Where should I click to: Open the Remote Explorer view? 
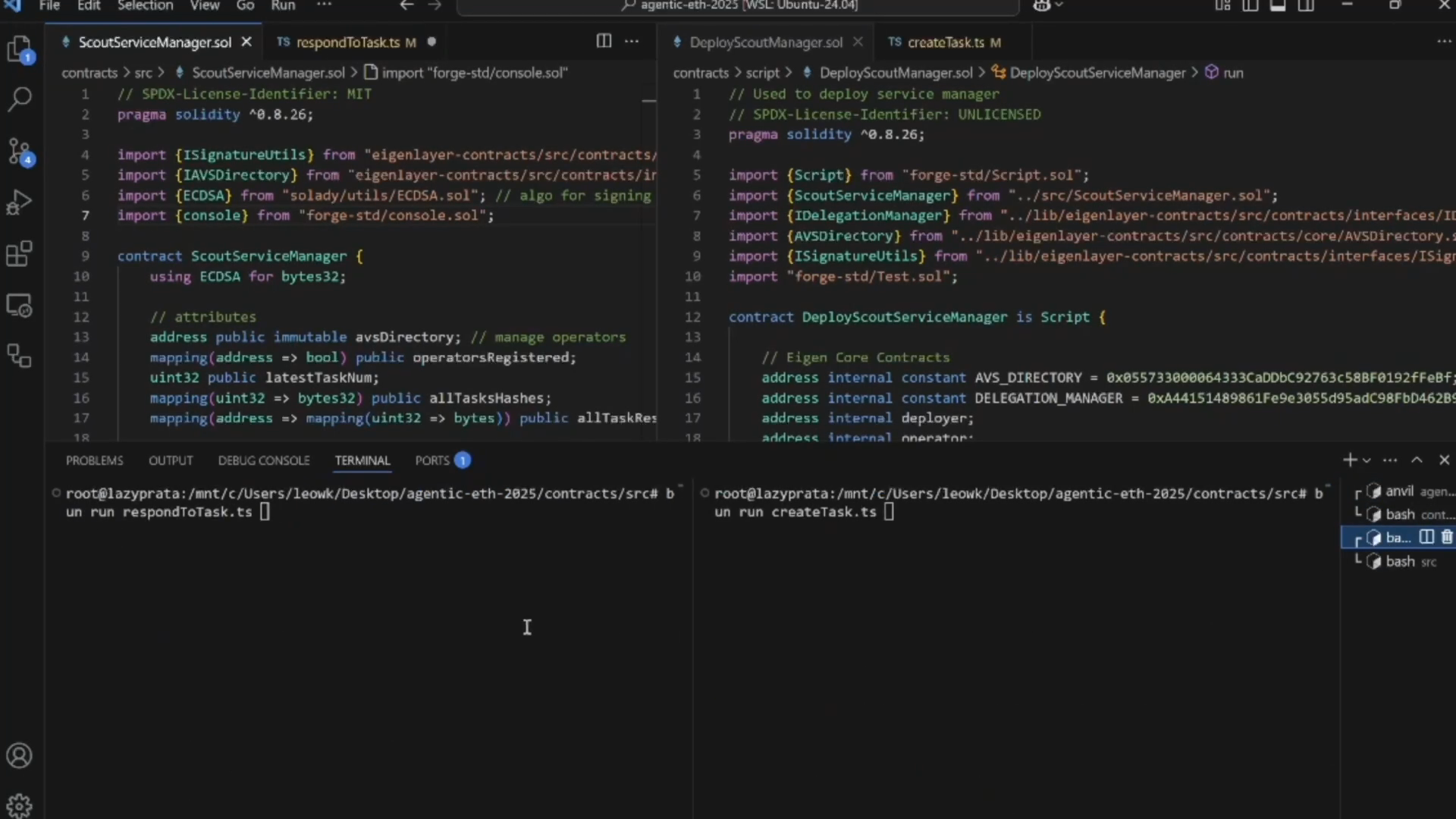pyautogui.click(x=20, y=306)
